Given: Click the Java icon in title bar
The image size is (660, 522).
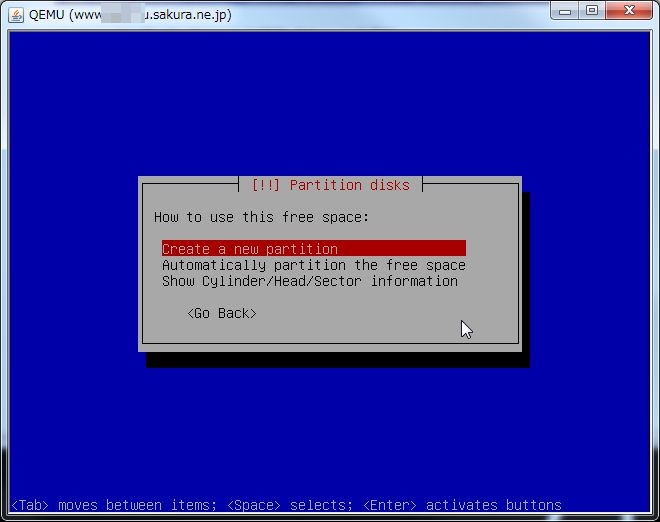Looking at the screenshot, I should click(16, 15).
